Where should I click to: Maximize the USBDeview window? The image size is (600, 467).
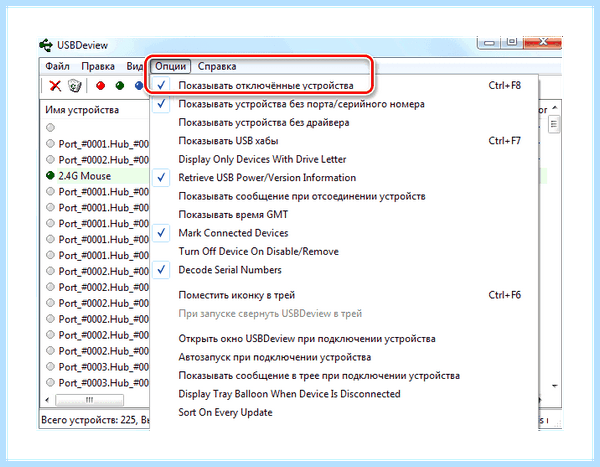(x=512, y=42)
